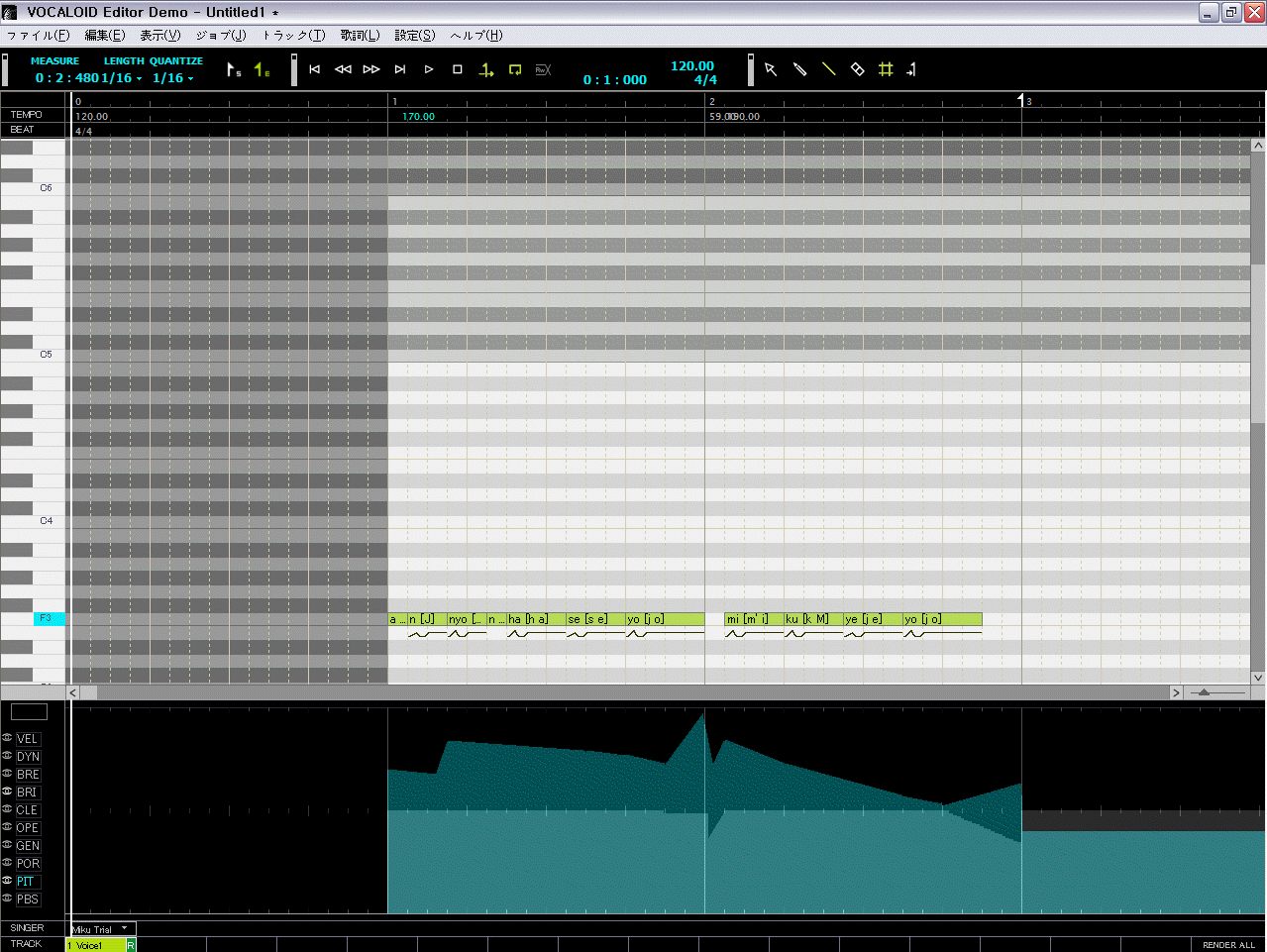Viewport: 1267px width, 952px height.
Task: Select the BRI control parameter
Action: tap(28, 793)
